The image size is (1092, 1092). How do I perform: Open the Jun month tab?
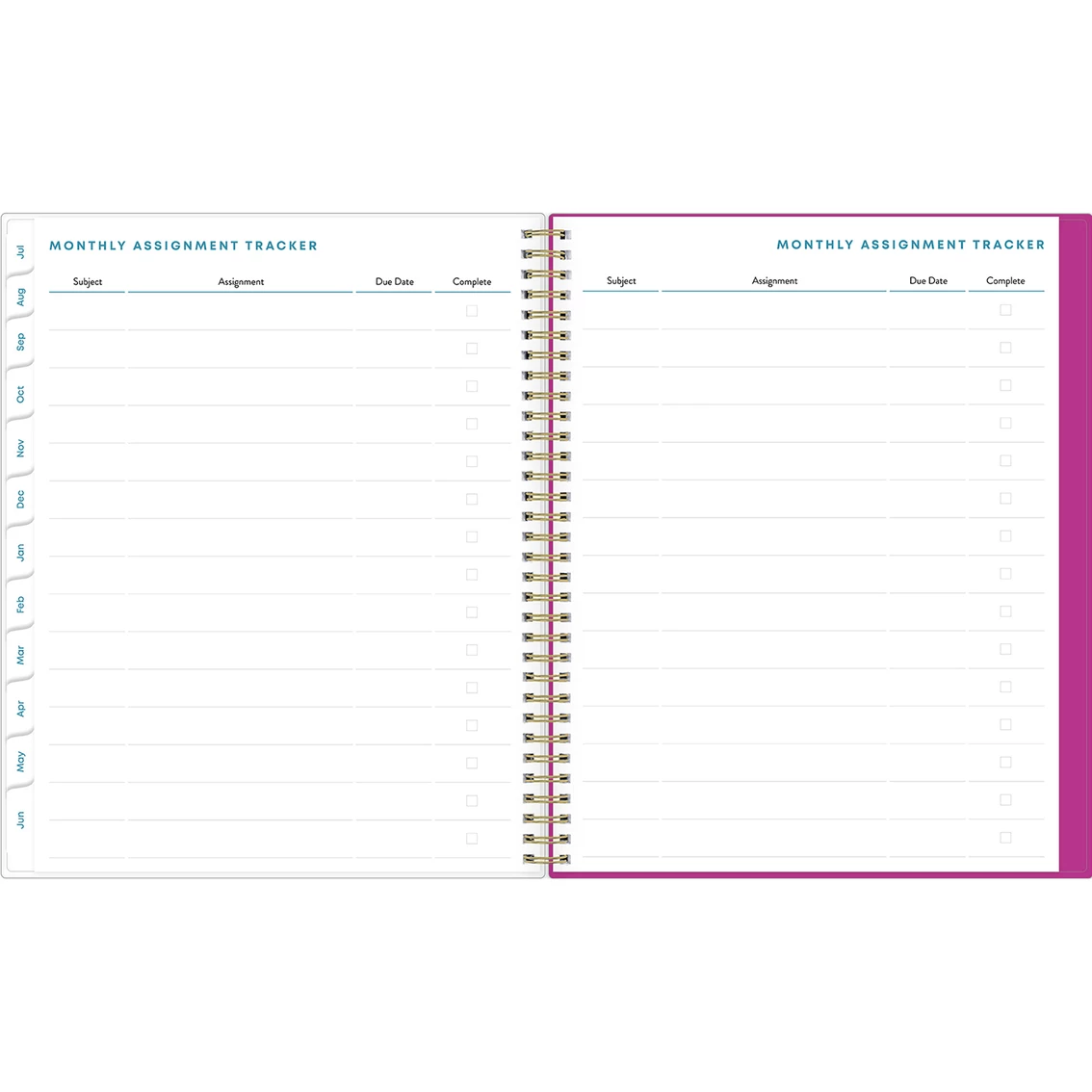(20, 819)
